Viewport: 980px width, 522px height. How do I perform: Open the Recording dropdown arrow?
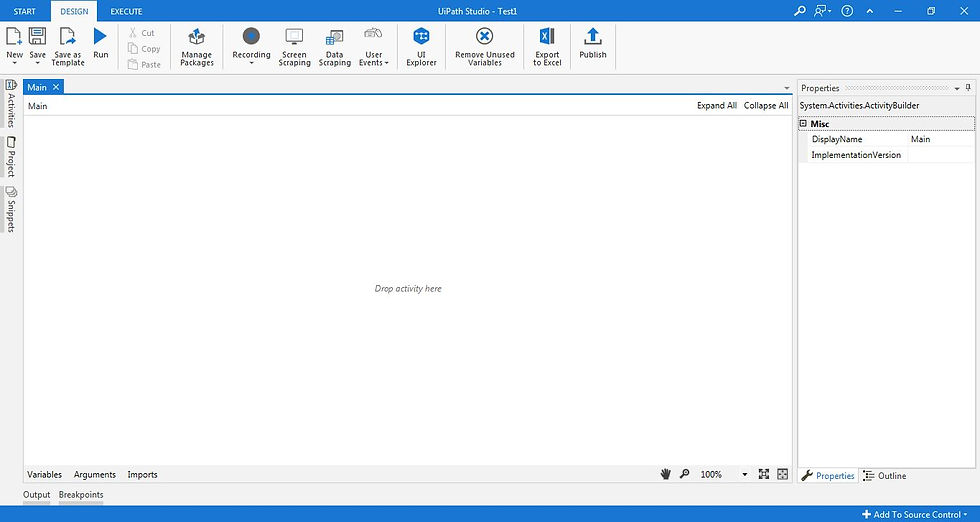(251, 63)
